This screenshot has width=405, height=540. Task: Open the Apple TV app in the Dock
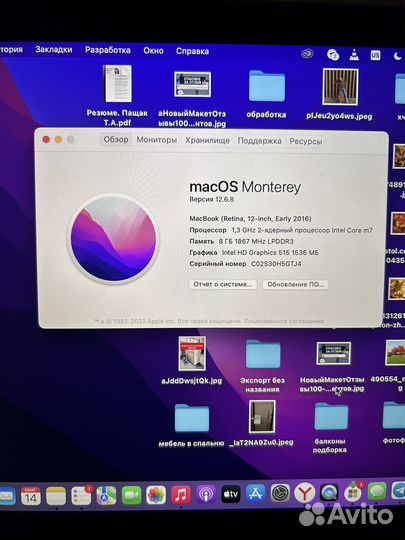pos(231,495)
